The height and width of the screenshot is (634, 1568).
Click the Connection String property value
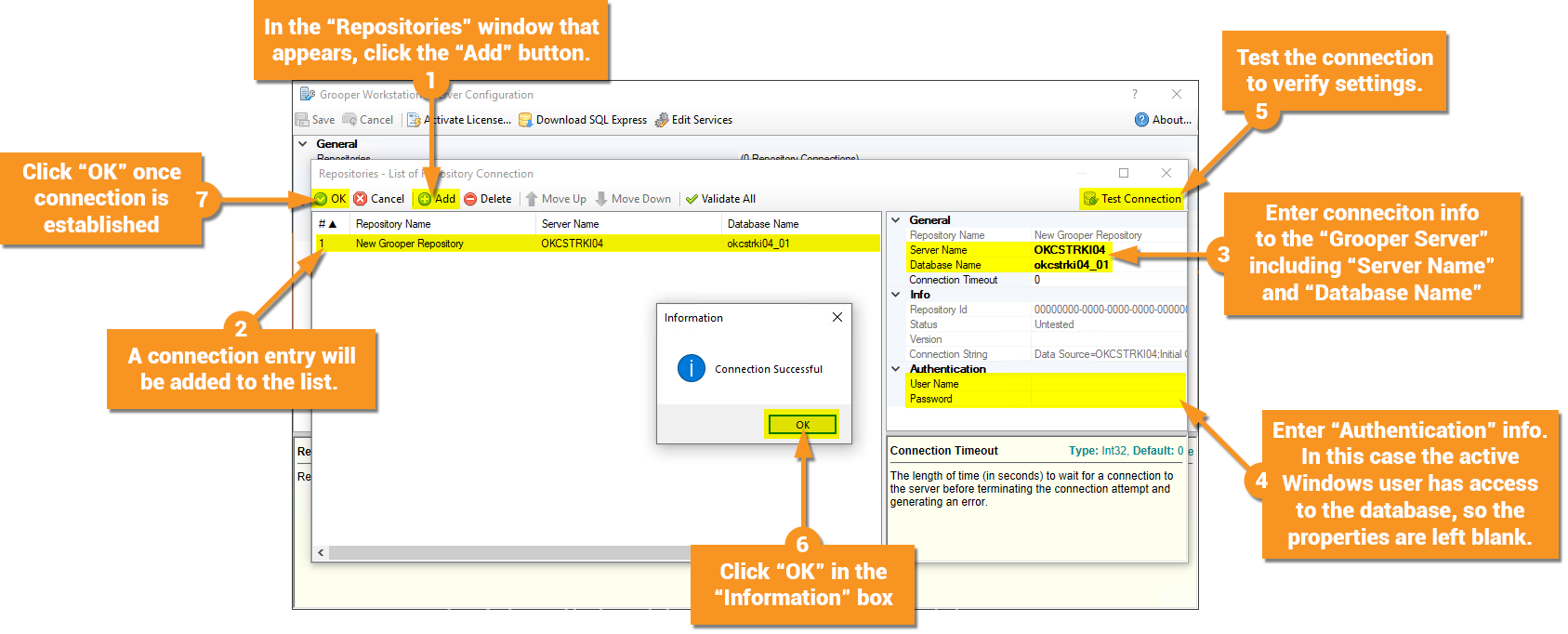coord(1109,354)
